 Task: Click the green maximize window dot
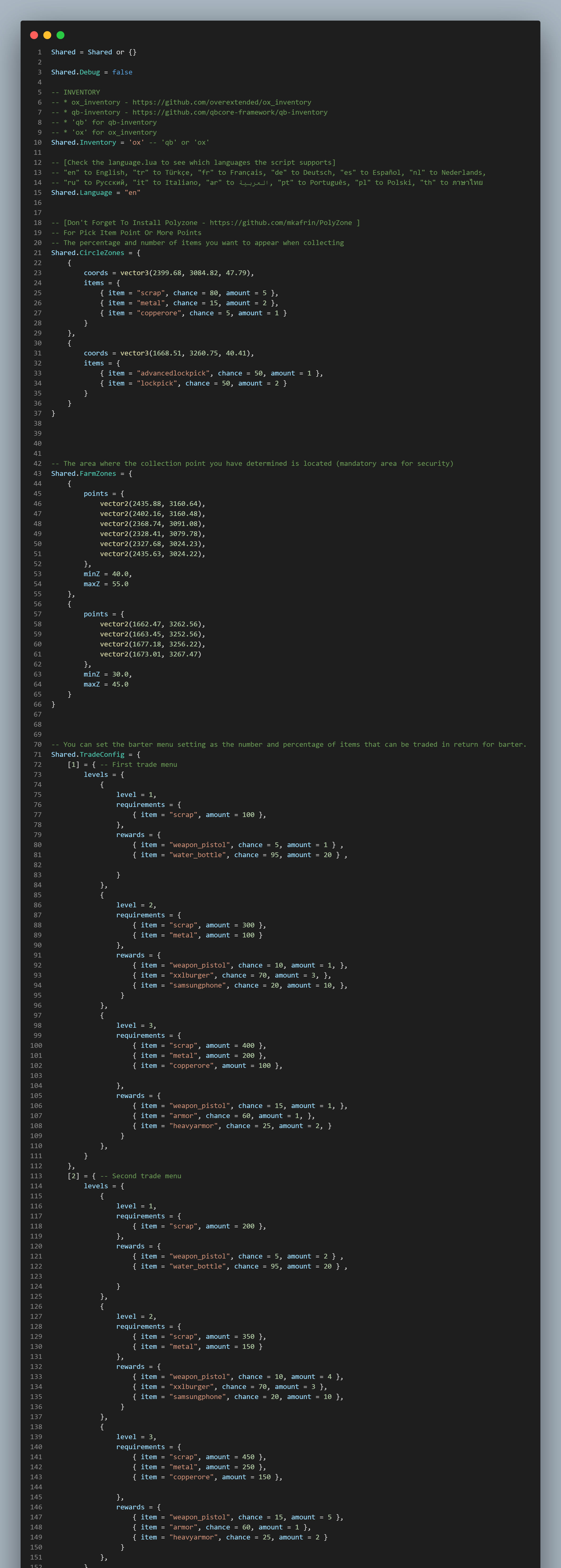pos(60,35)
